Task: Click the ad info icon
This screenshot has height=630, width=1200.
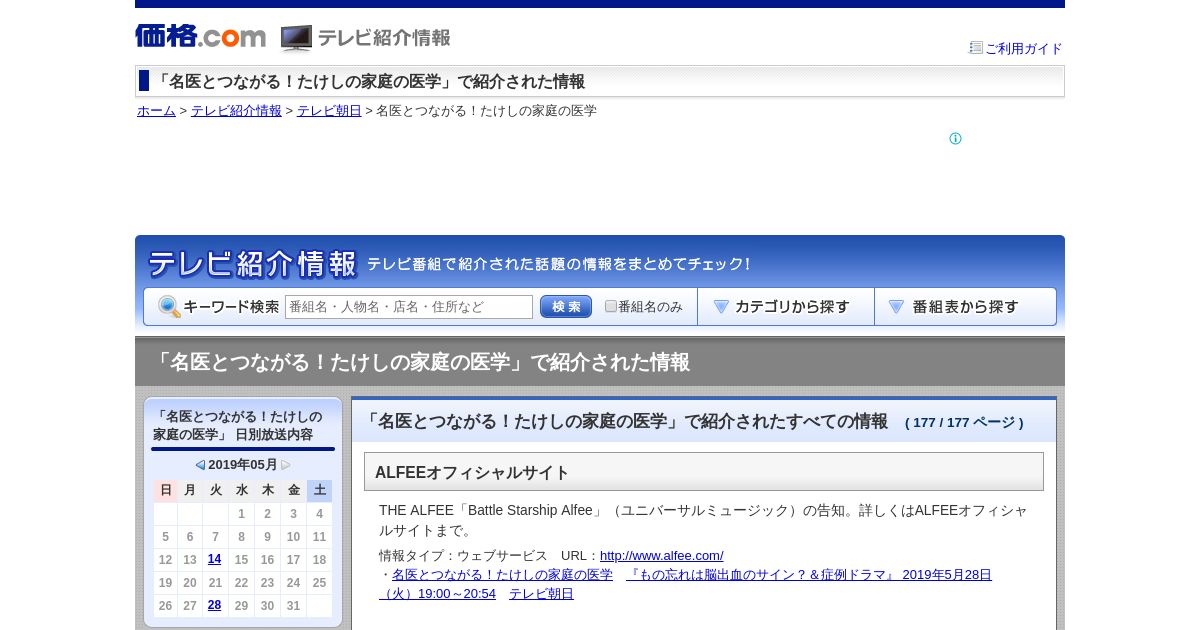Action: tap(955, 138)
